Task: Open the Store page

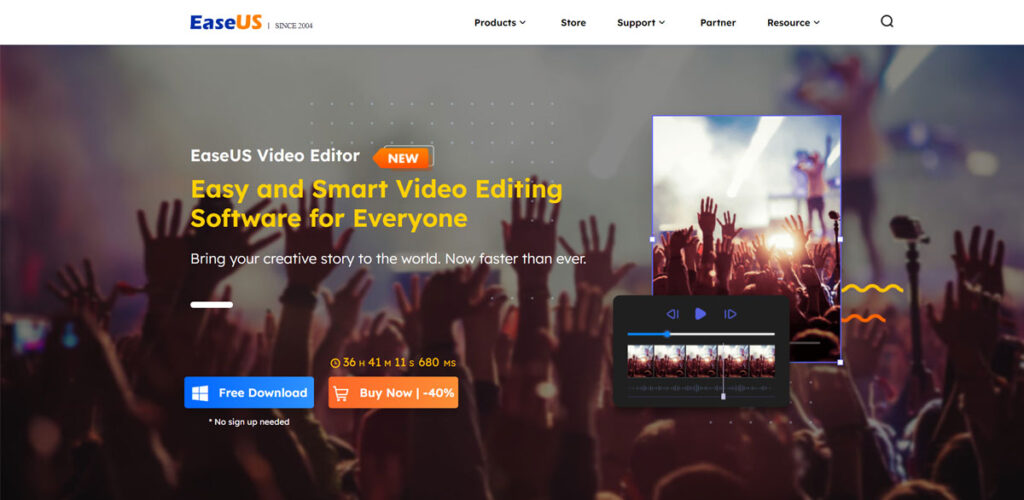Action: [573, 23]
